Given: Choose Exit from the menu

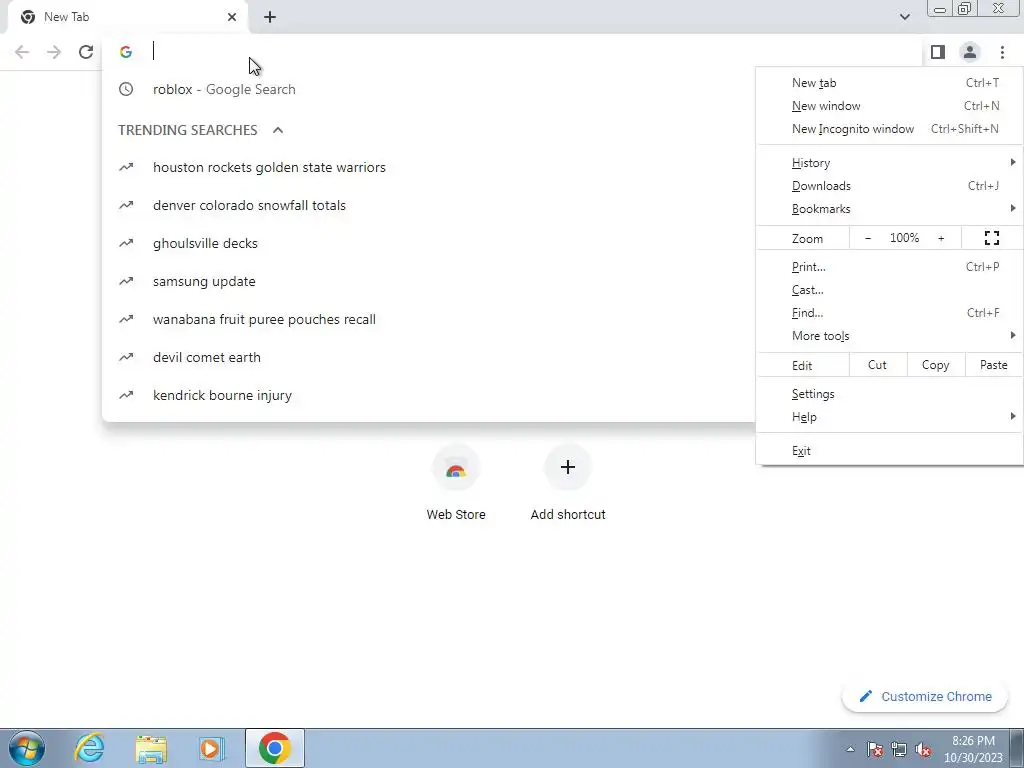Looking at the screenshot, I should point(889,451).
